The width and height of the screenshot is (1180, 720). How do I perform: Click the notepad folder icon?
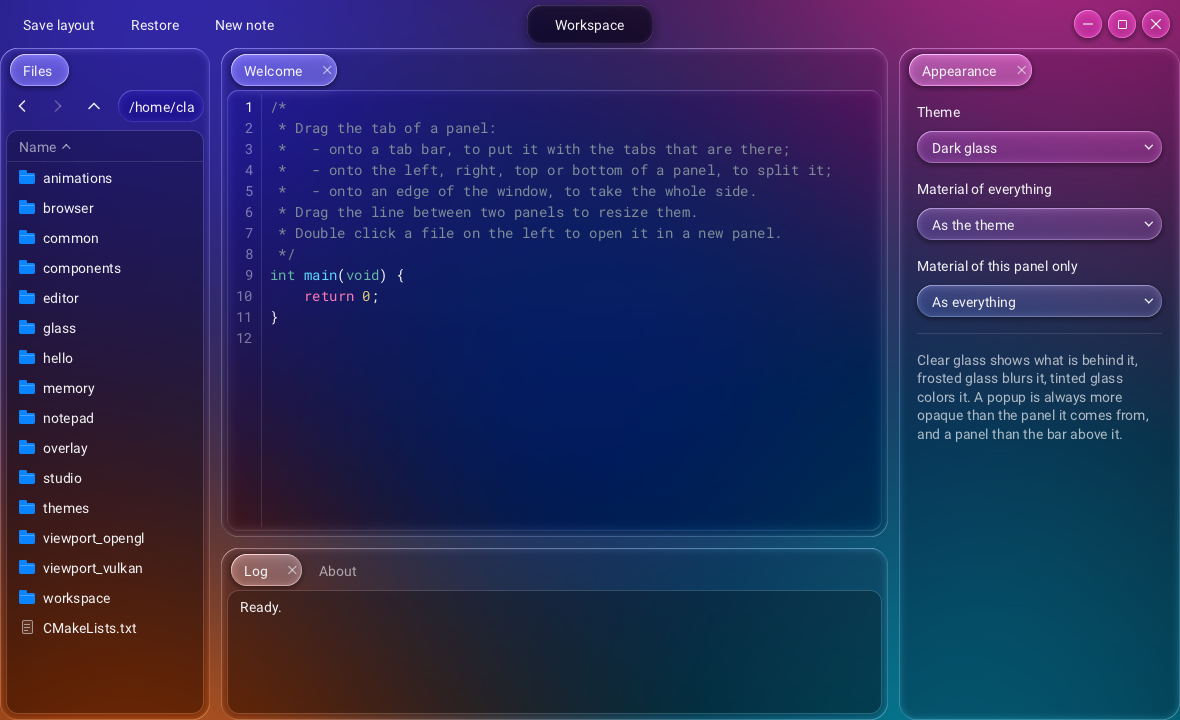click(27, 418)
